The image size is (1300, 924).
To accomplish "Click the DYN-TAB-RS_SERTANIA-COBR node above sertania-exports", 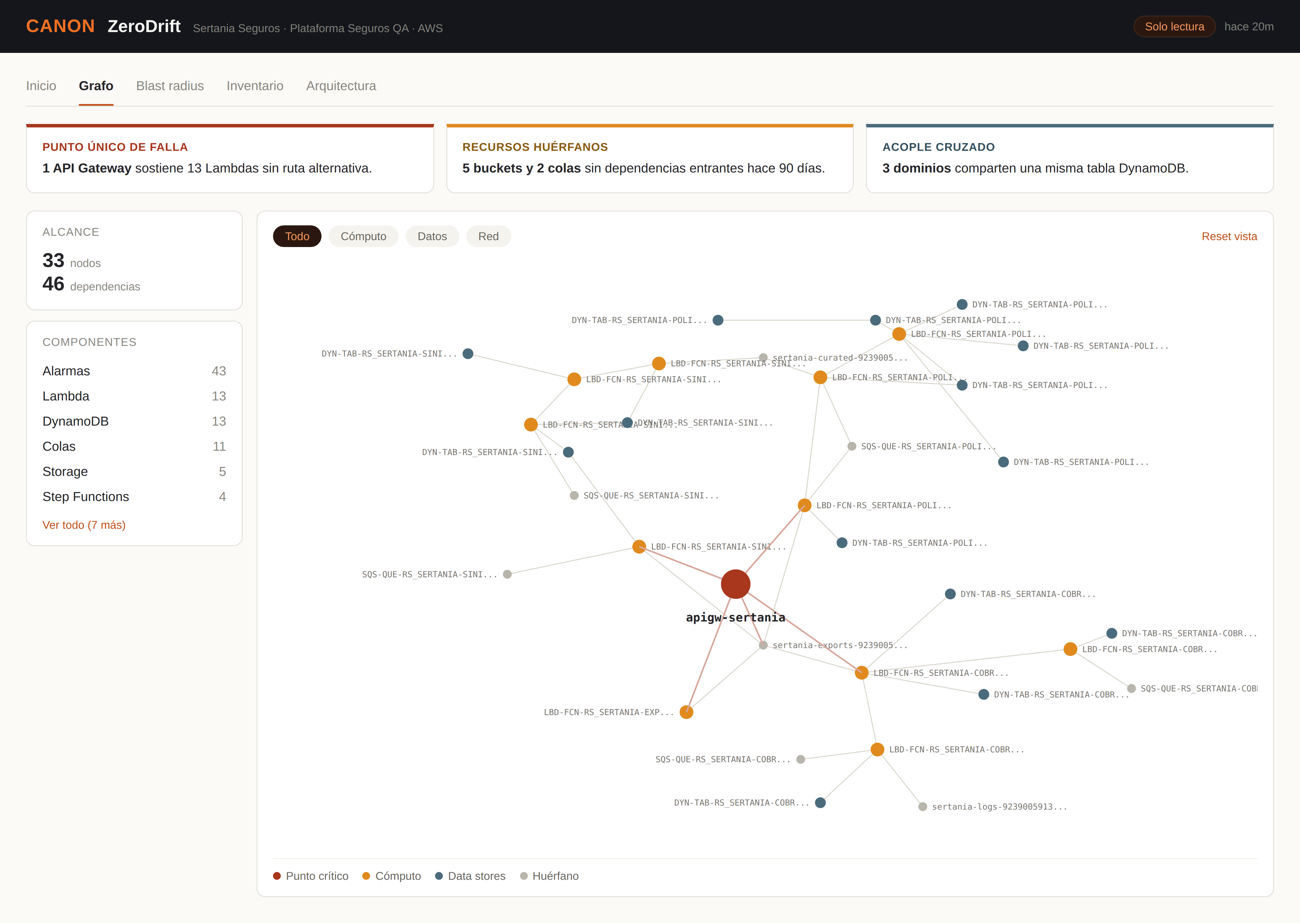I will (950, 593).
